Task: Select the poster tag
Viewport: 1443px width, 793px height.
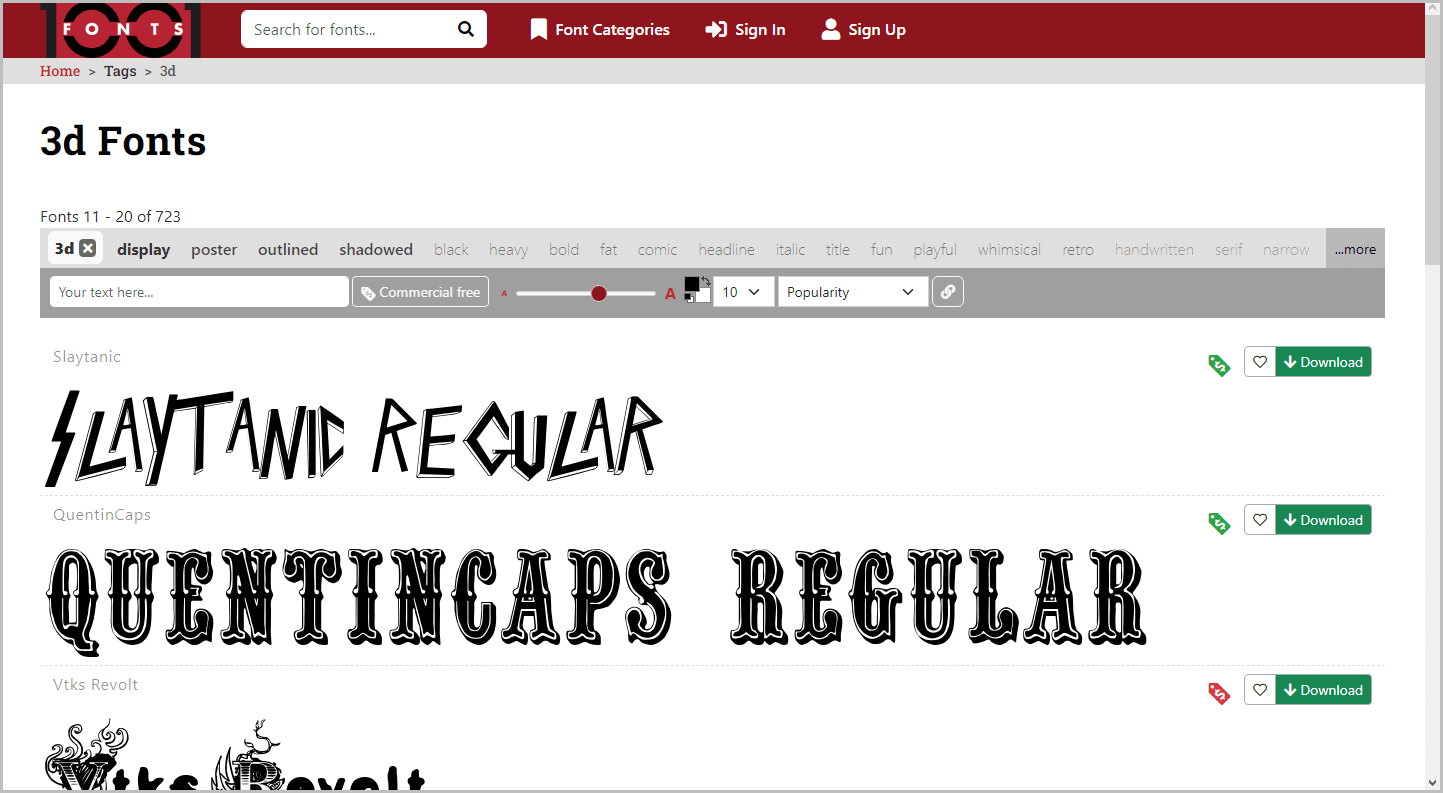Action: coord(214,250)
